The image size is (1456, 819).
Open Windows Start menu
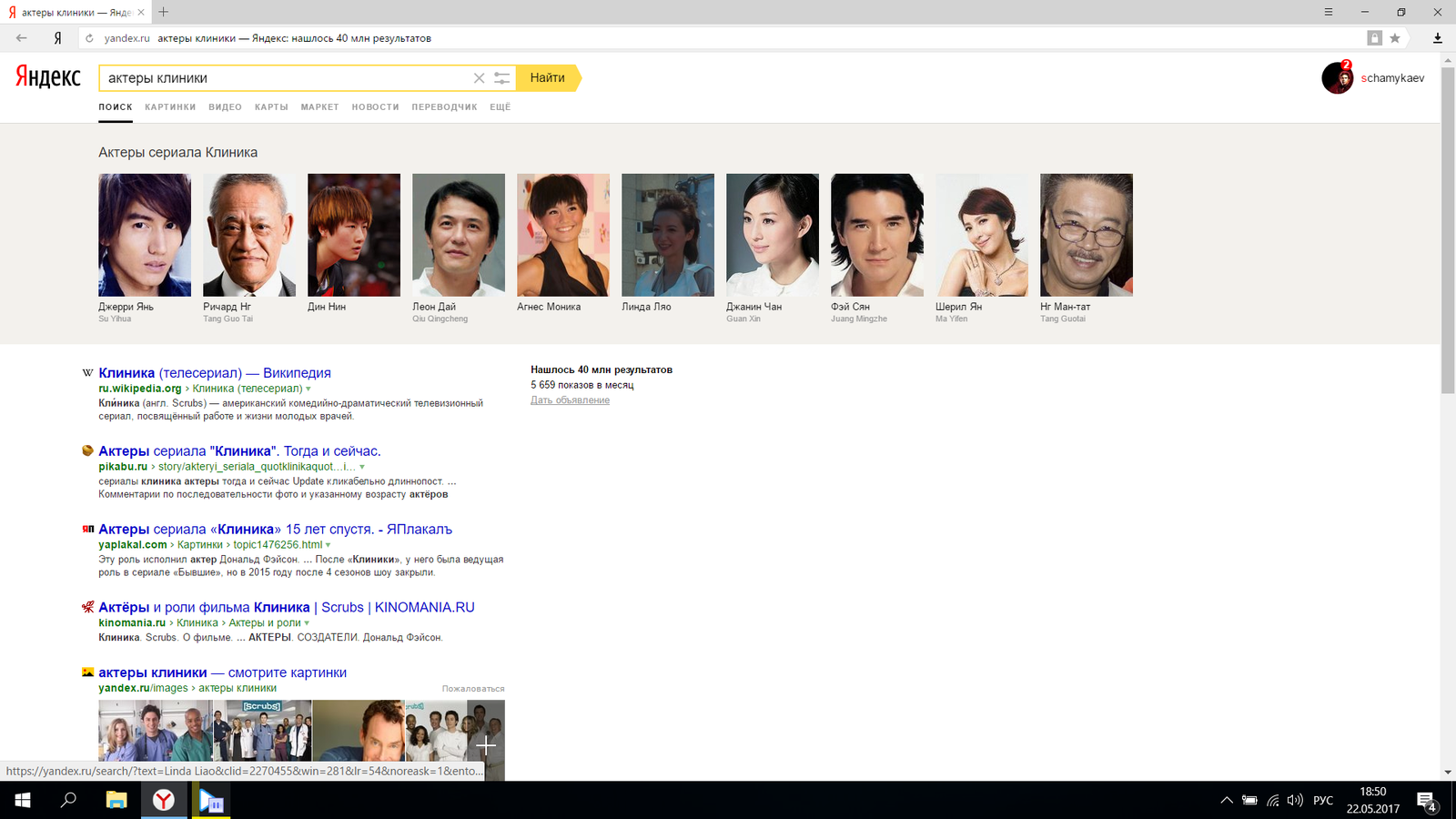23,801
